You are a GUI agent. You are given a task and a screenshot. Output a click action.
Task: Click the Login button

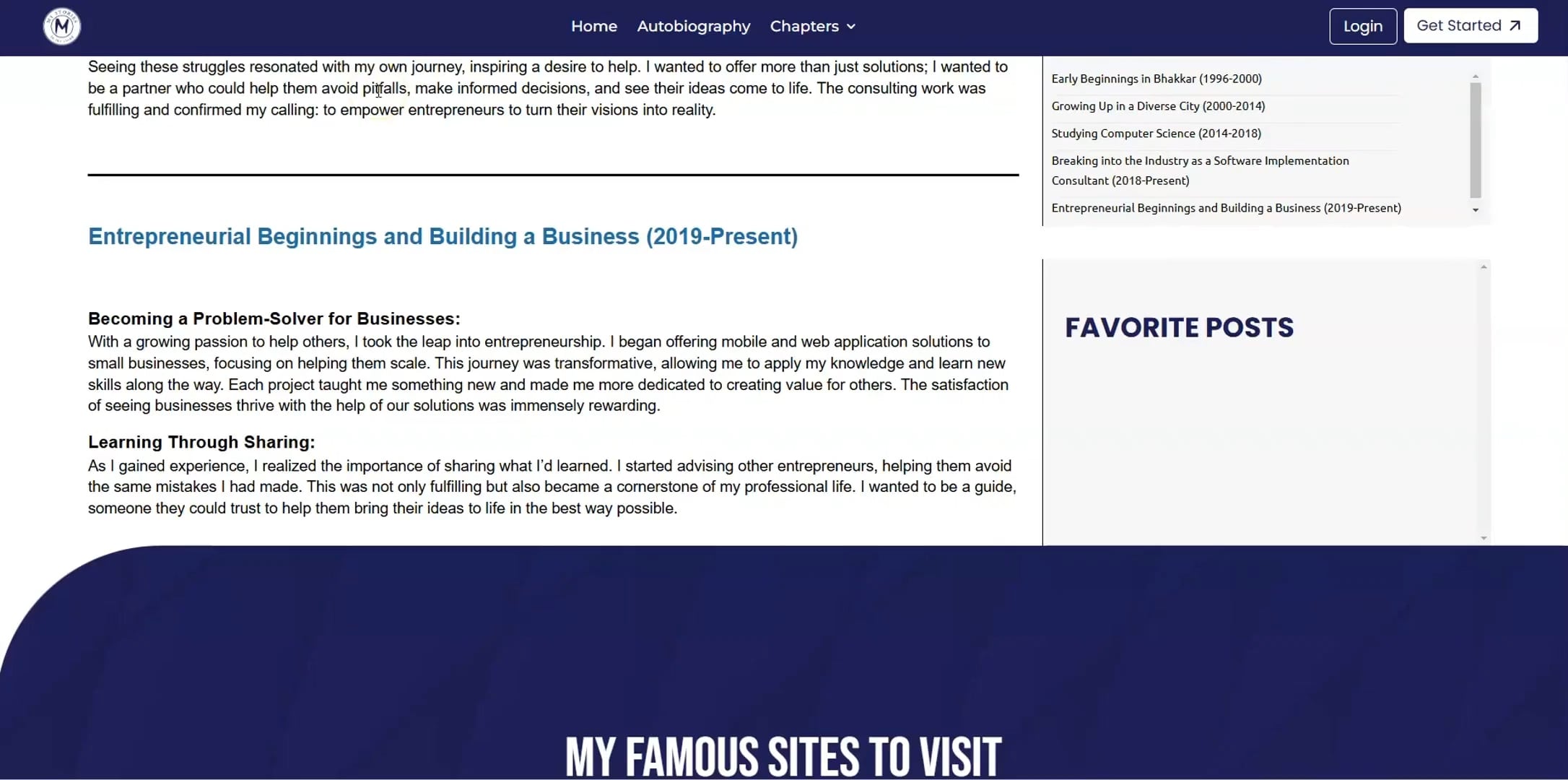(x=1362, y=25)
